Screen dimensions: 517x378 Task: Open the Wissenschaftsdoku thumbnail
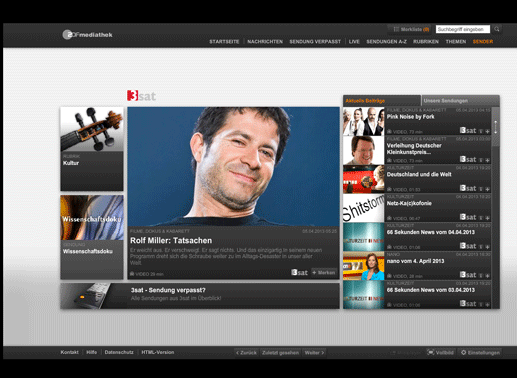(92, 218)
